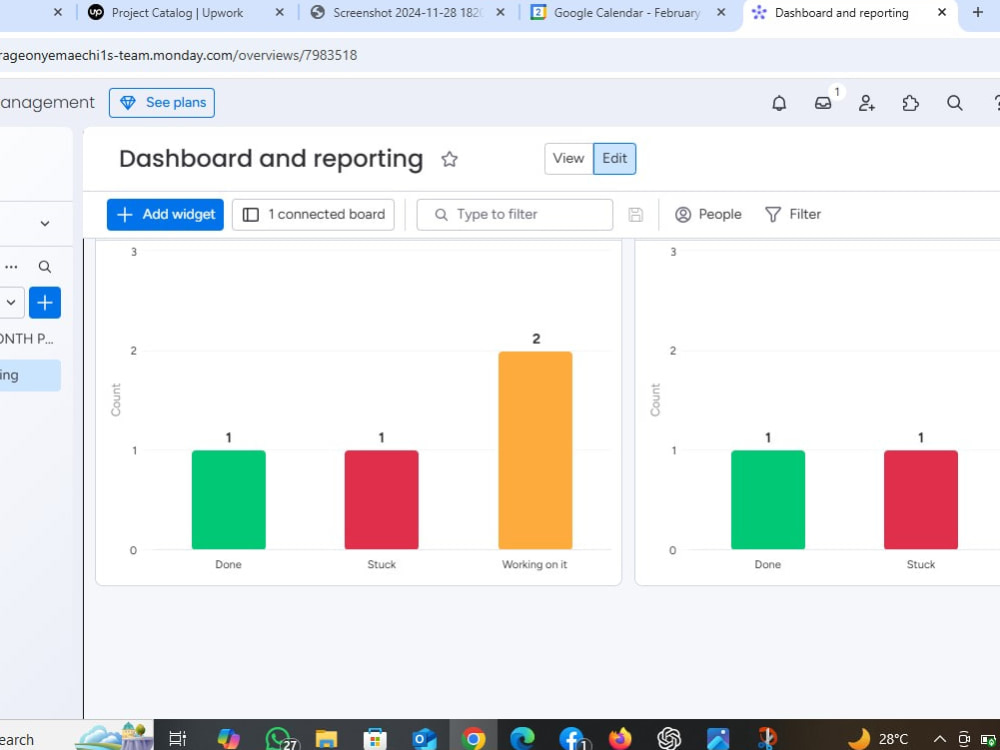
Task: Open the sidebar item ending 'ONTH P...'
Action: [x=26, y=339]
